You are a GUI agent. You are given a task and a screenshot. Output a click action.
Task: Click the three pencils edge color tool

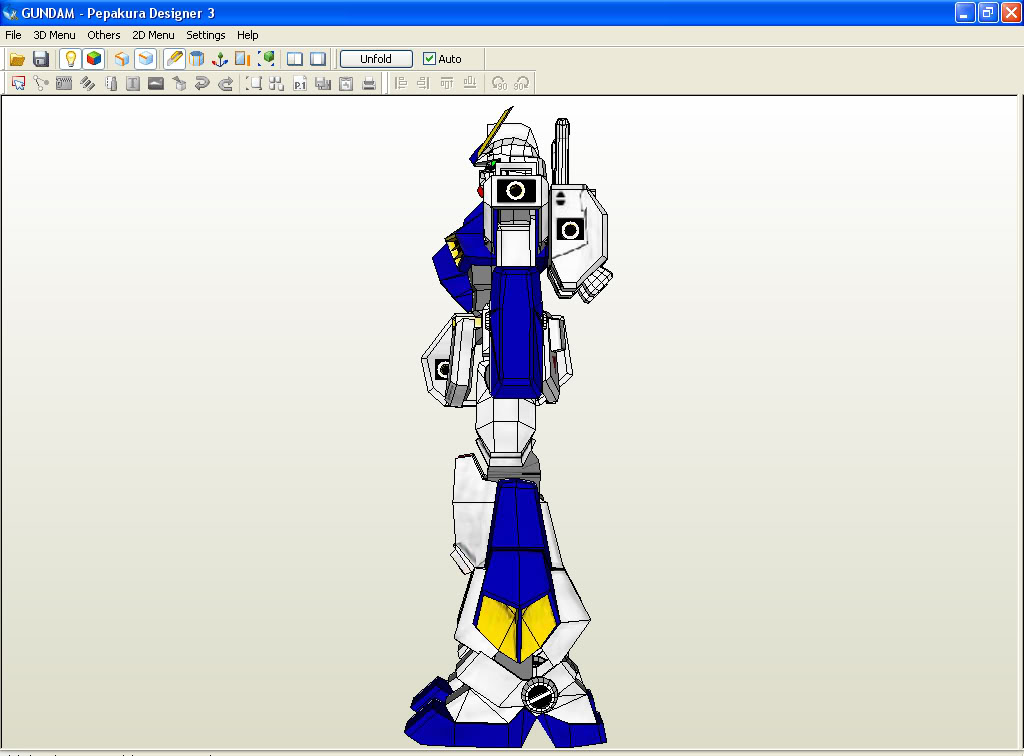[x=88, y=84]
